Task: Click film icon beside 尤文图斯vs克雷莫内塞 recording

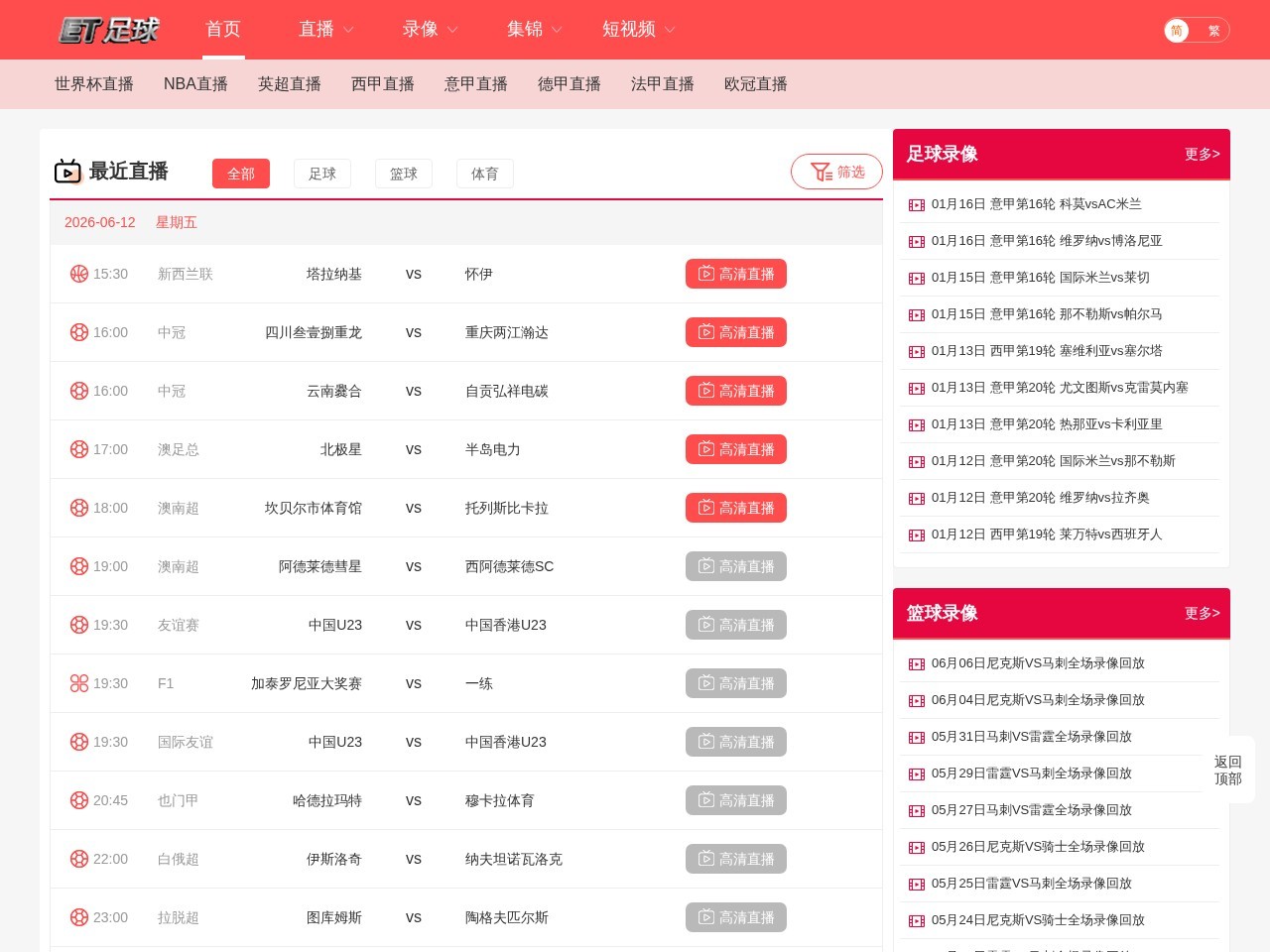Action: (917, 389)
